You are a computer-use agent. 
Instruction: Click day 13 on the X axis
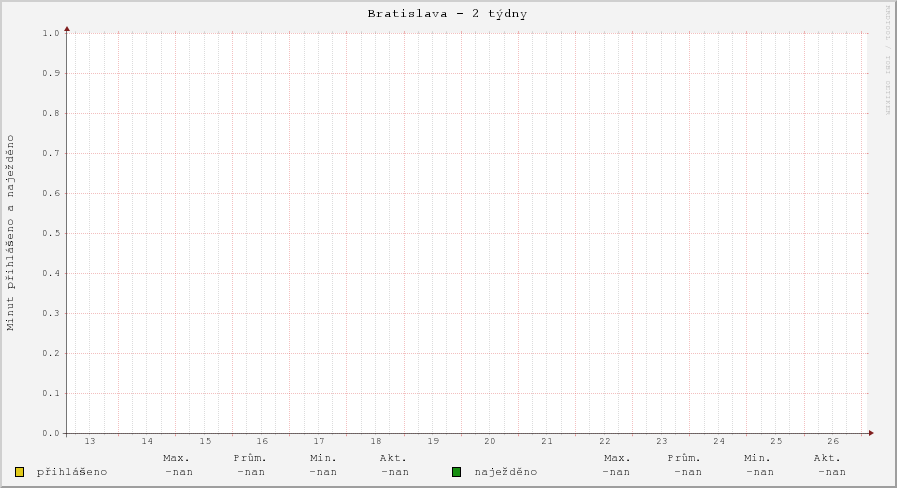[x=90, y=441]
